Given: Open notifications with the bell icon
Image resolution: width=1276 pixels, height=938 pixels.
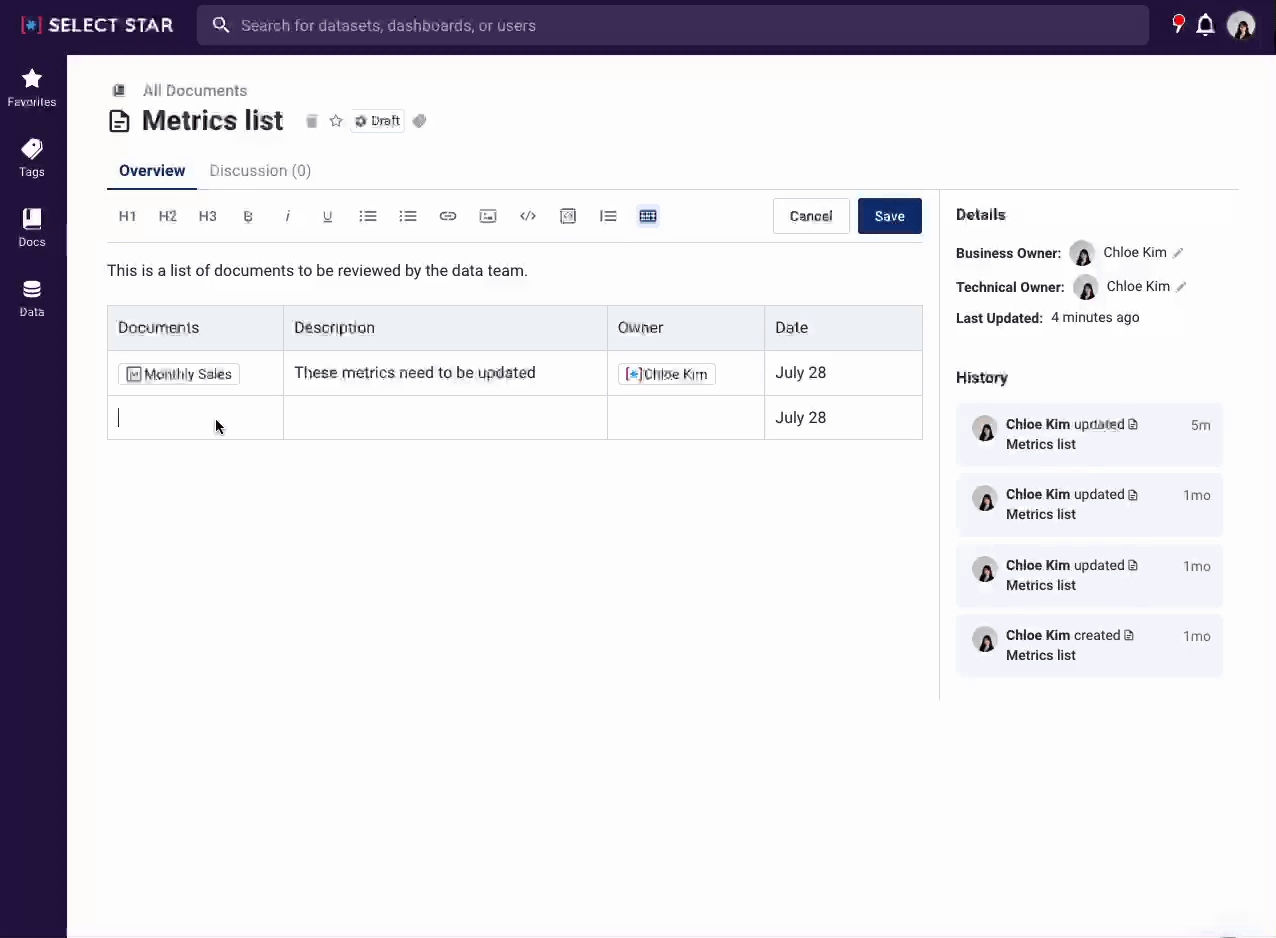Looking at the screenshot, I should click(1205, 25).
